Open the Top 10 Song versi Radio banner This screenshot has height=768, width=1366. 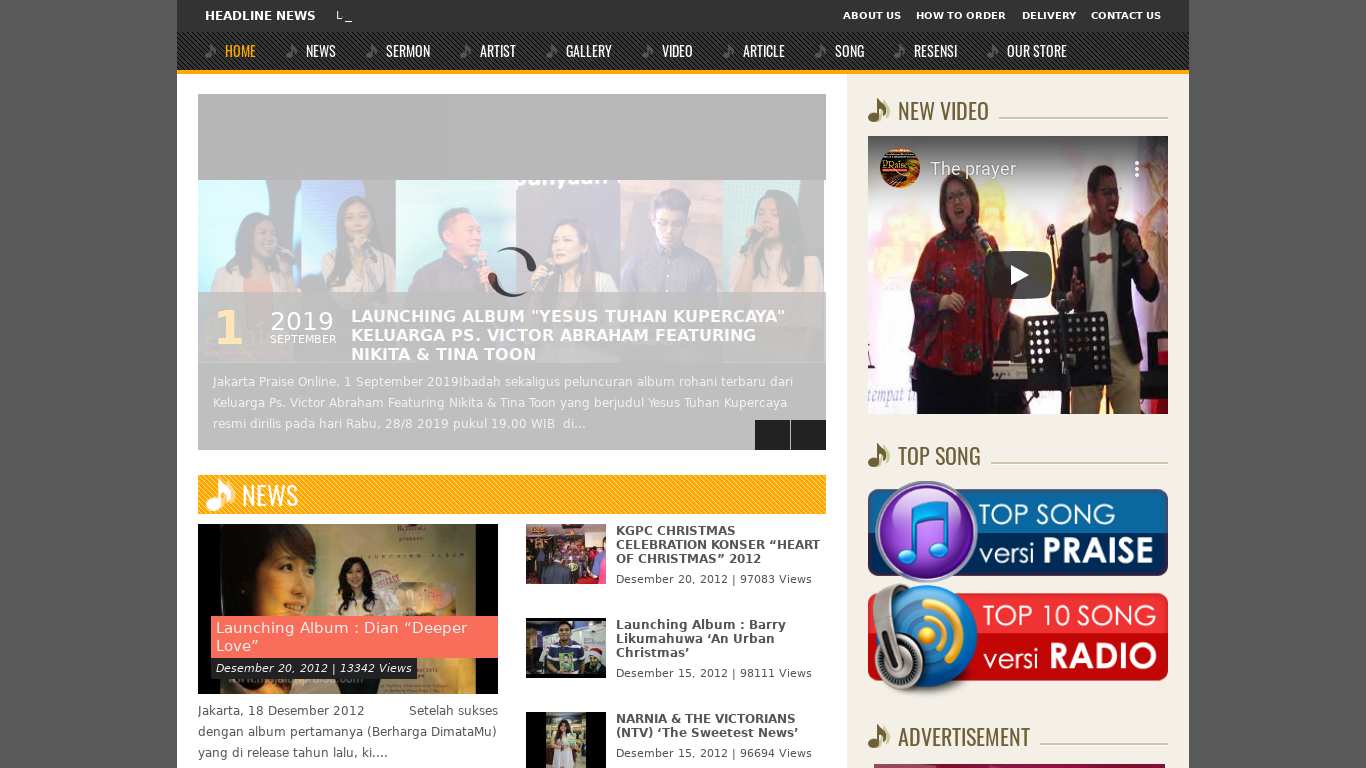coord(1017,637)
